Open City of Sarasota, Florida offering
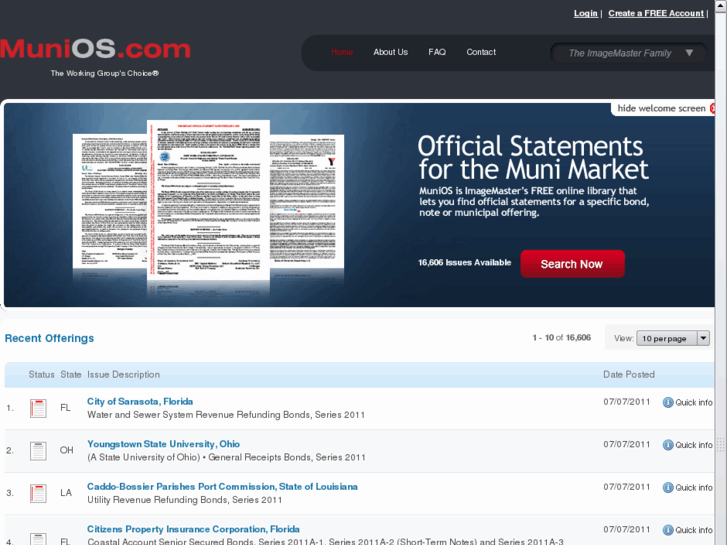Image resolution: width=727 pixels, height=545 pixels. [x=140, y=402]
